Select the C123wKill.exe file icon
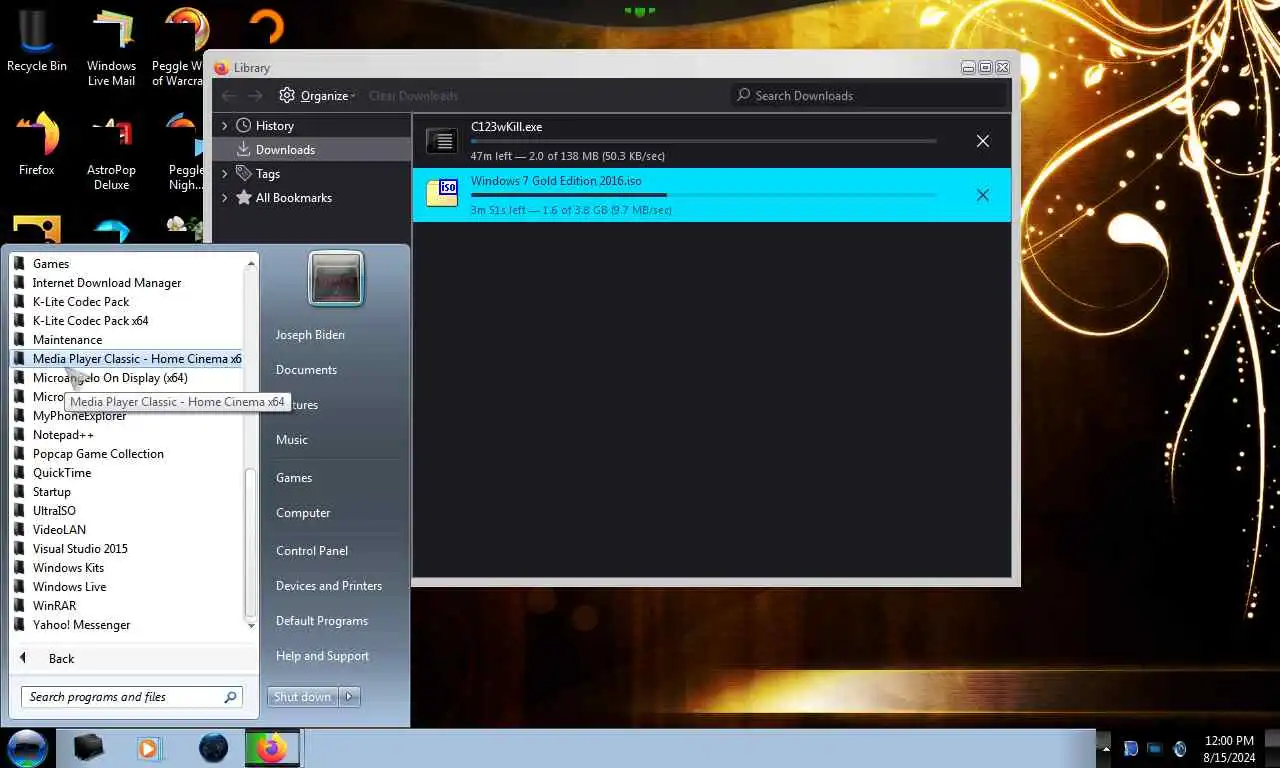Screen dimensions: 1280x768 pyautogui.click(x=442, y=141)
